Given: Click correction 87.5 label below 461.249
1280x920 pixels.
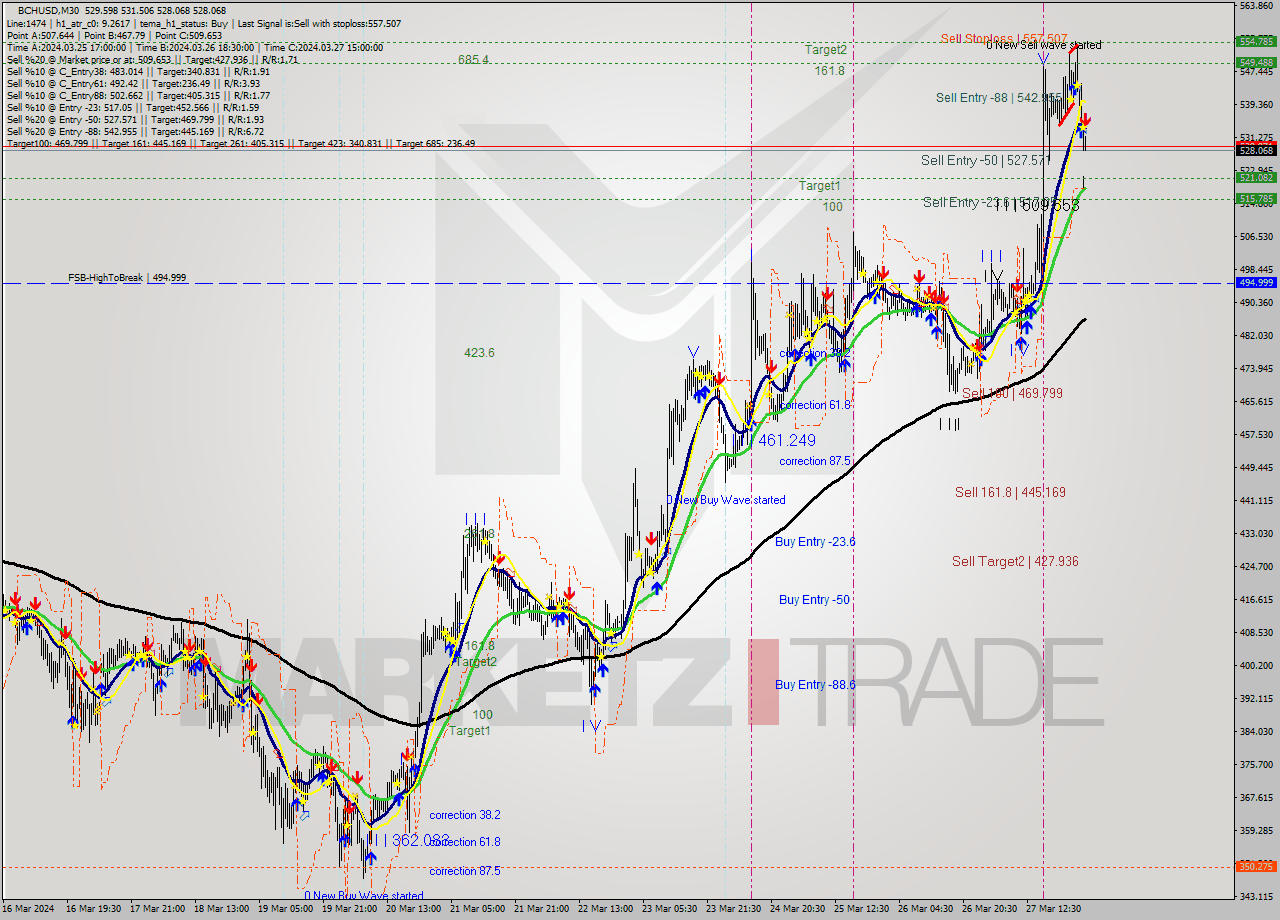Looking at the screenshot, I should [815, 461].
